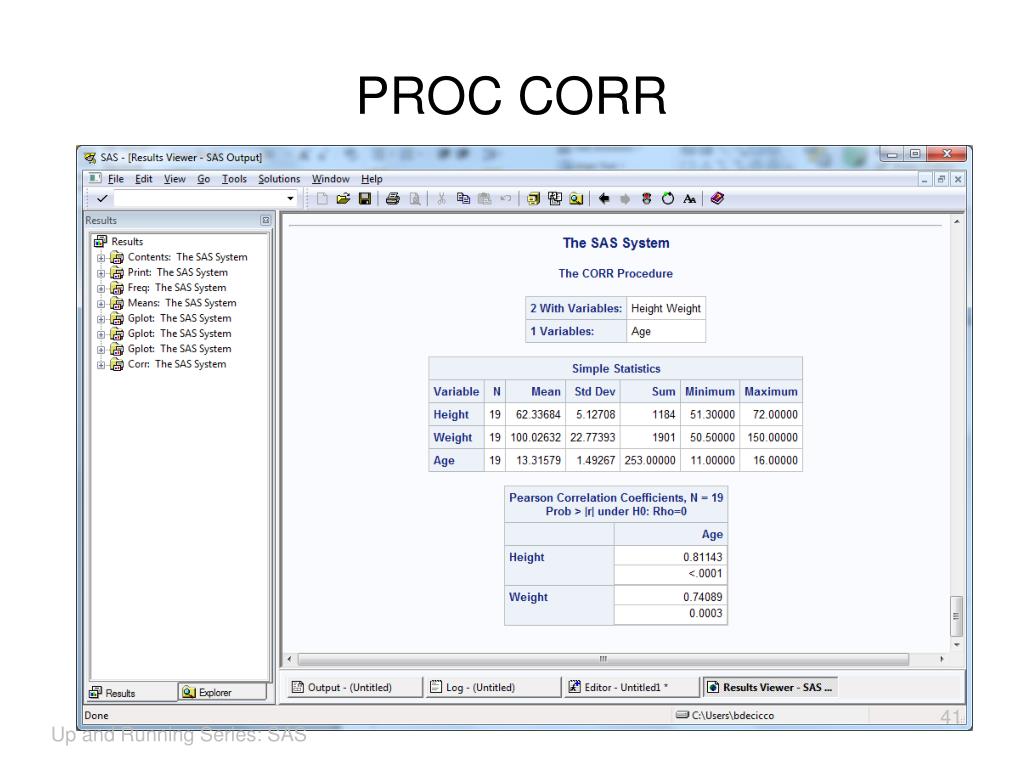Expand the third Gplot tree node
The height and width of the screenshot is (768, 1024).
pos(101,350)
